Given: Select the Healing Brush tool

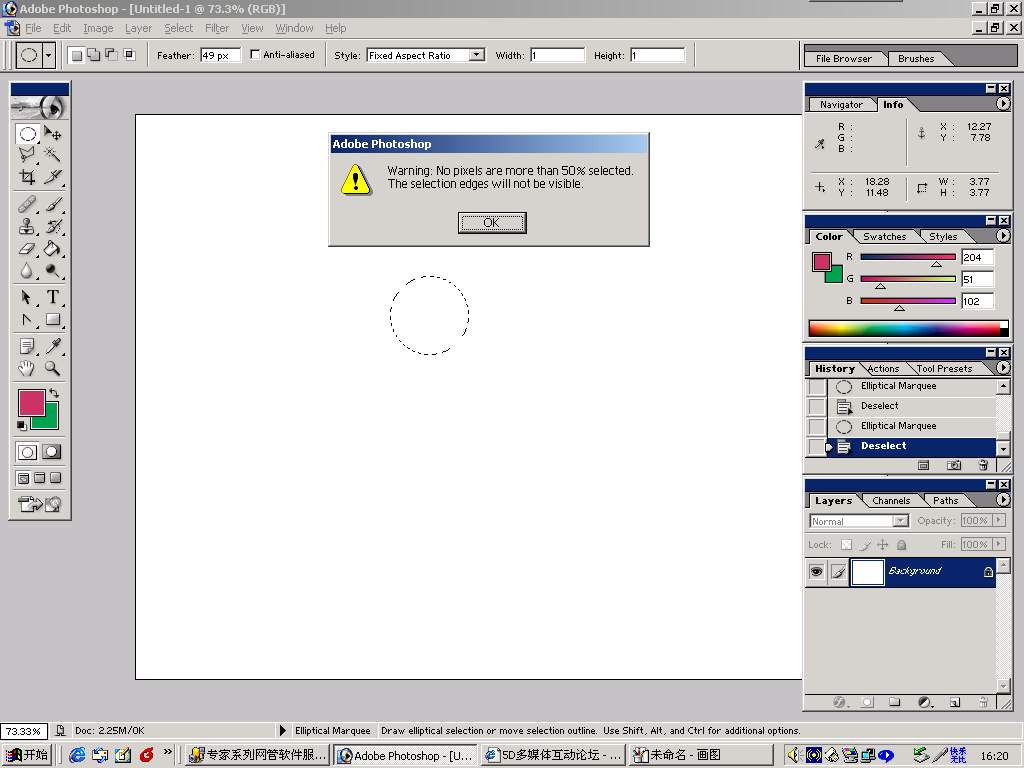Looking at the screenshot, I should (27, 204).
